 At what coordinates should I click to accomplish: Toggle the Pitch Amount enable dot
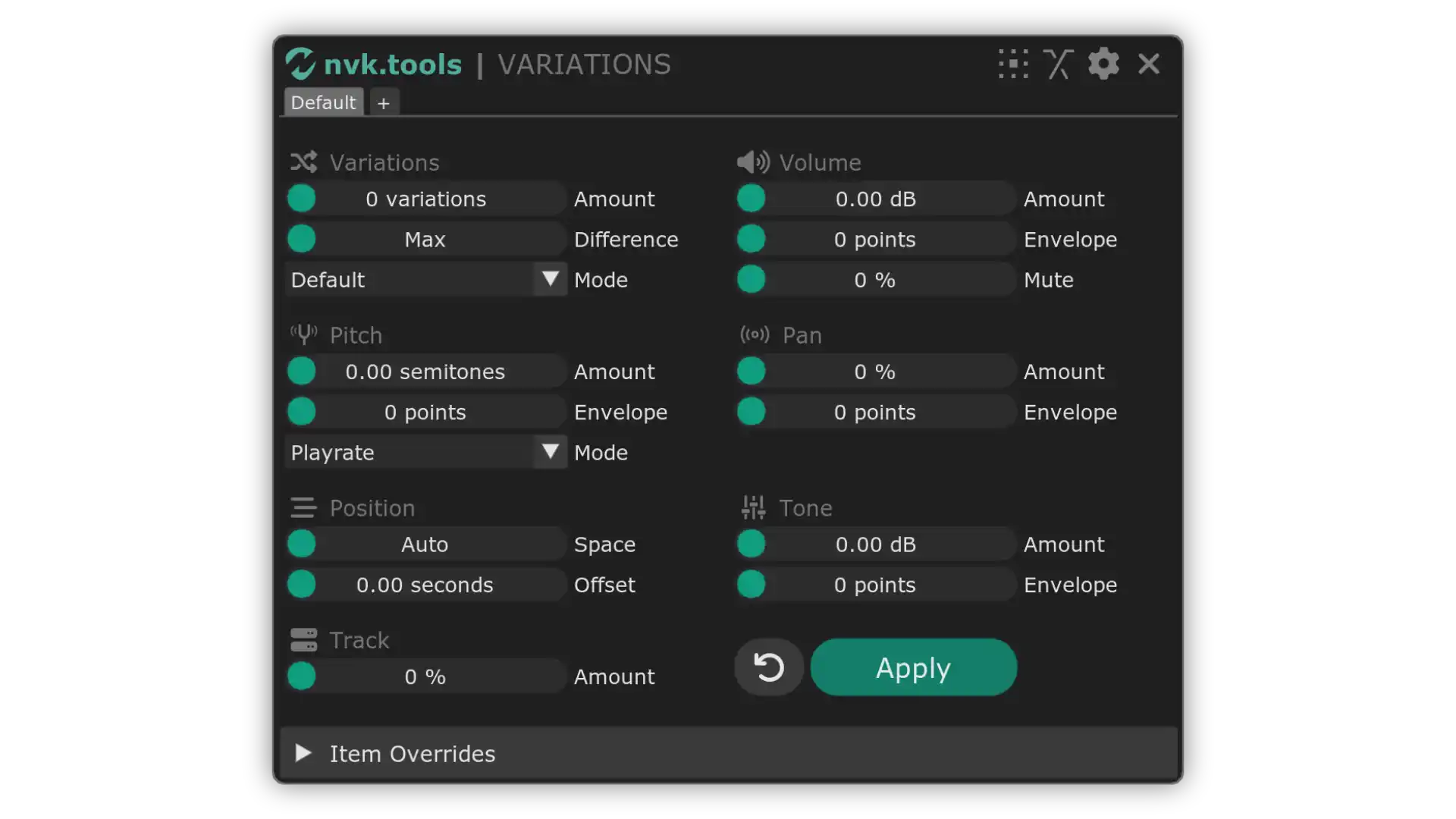pos(300,371)
